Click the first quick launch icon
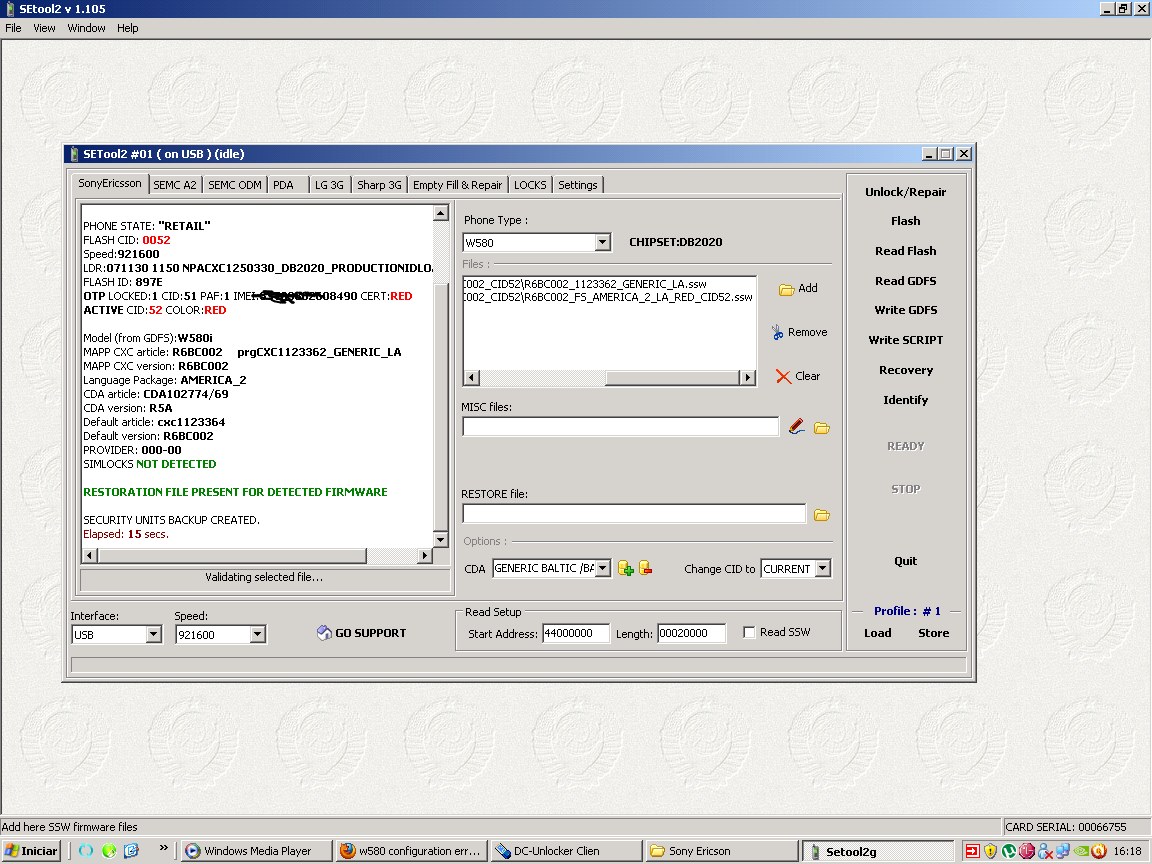The width and height of the screenshot is (1152, 864). [x=86, y=851]
